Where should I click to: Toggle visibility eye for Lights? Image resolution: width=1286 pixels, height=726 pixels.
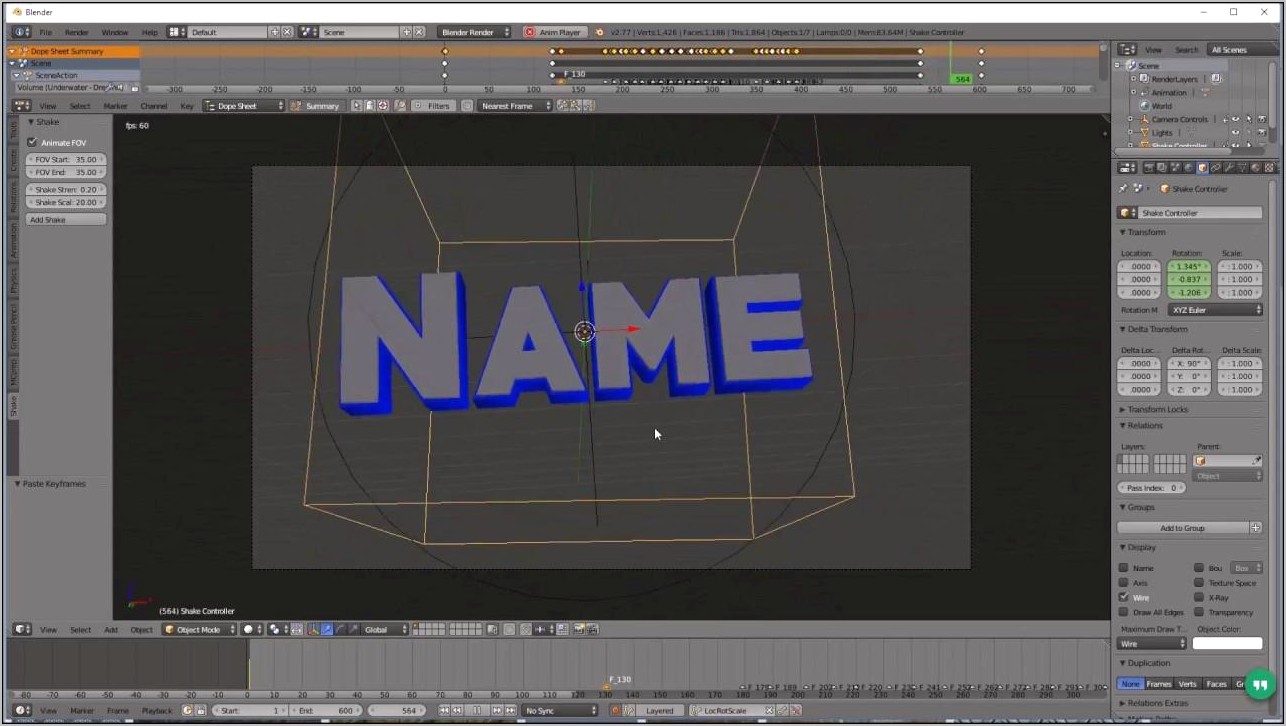point(1235,132)
